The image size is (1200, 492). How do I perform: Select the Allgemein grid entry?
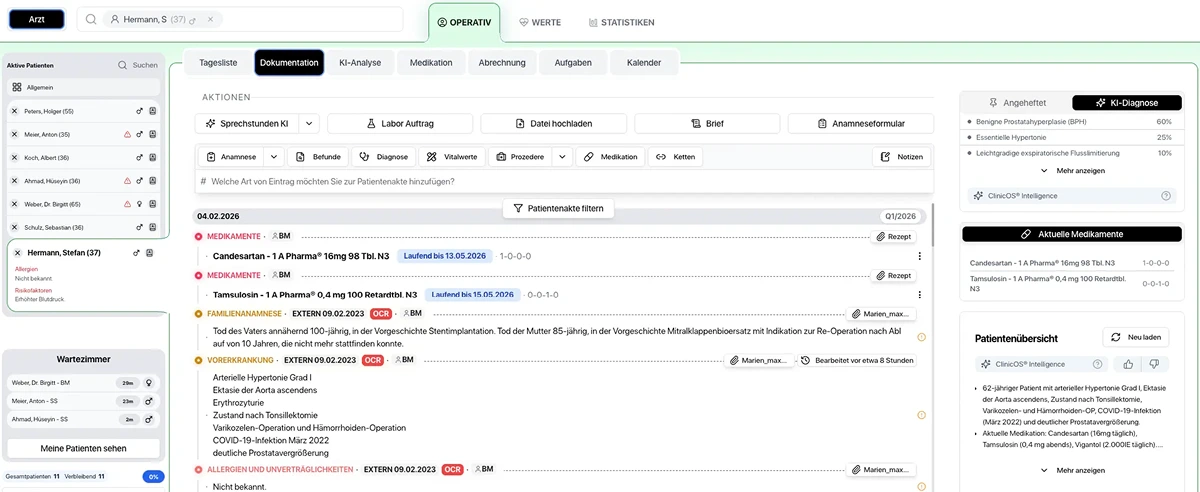pyautogui.click(x=83, y=88)
